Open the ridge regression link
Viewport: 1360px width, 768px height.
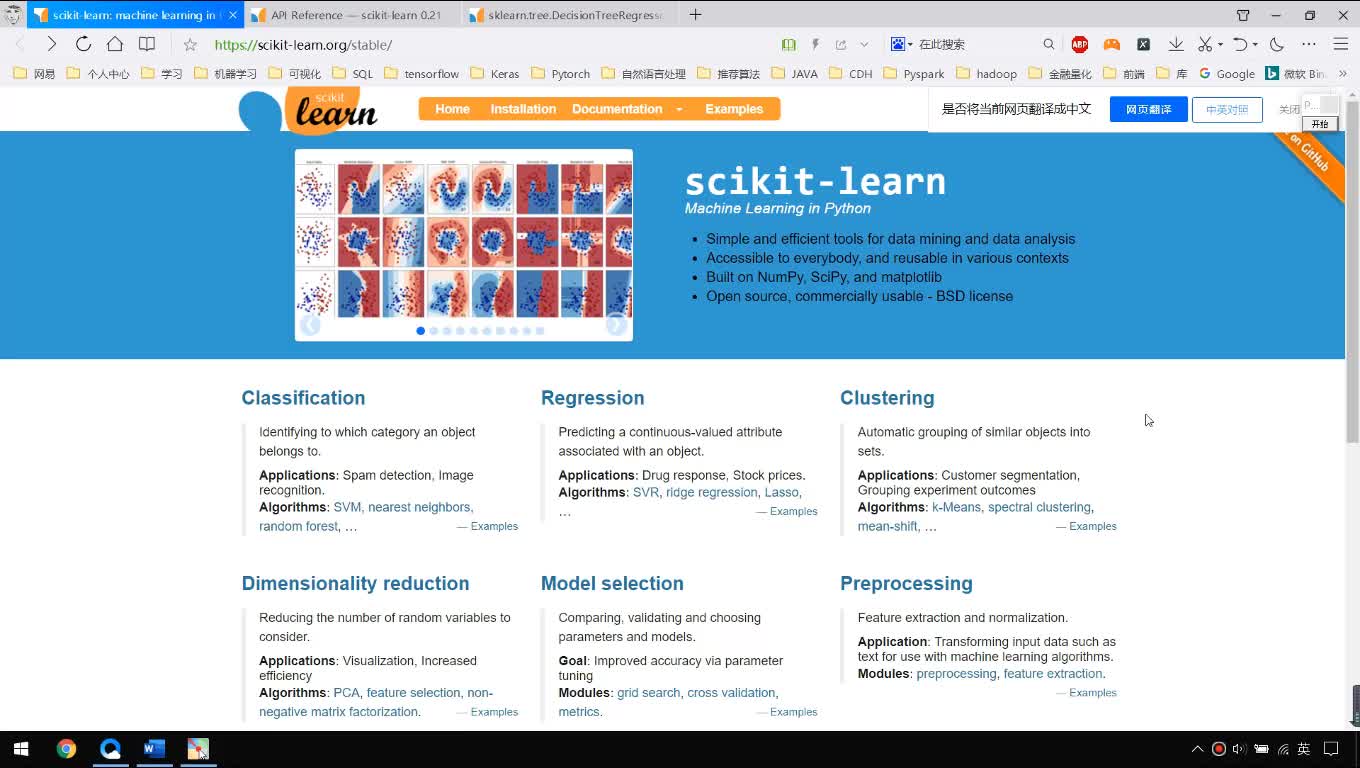[x=711, y=492]
